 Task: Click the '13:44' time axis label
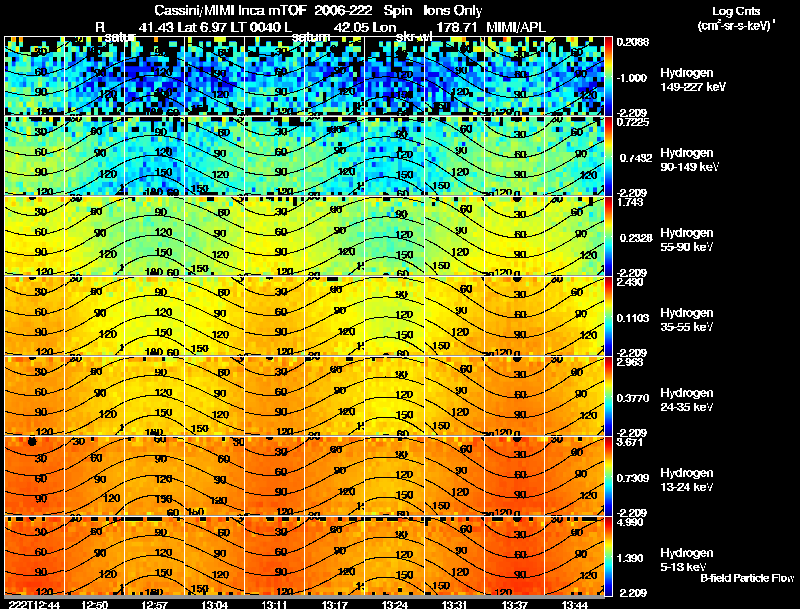pos(574,605)
